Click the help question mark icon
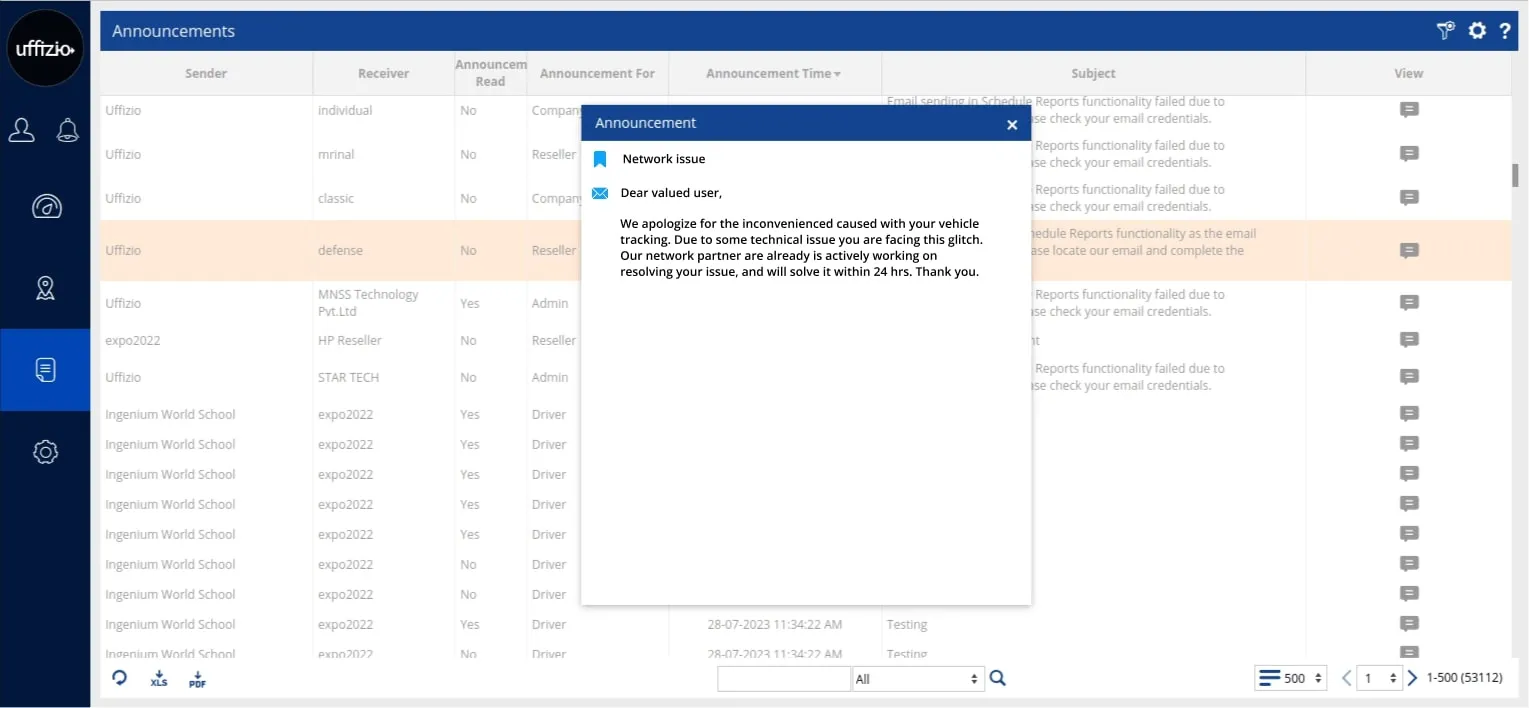The height and width of the screenshot is (708, 1529). 1504,31
